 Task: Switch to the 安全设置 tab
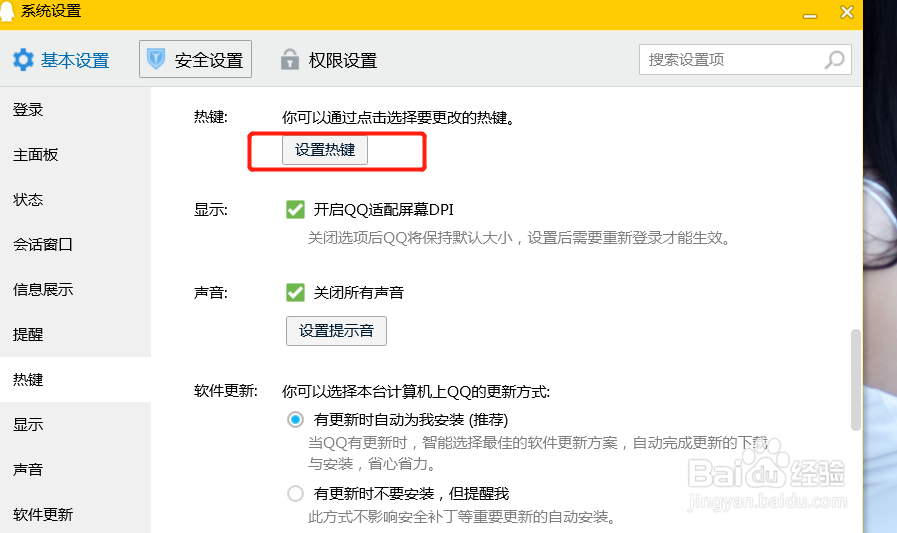[x=195, y=59]
